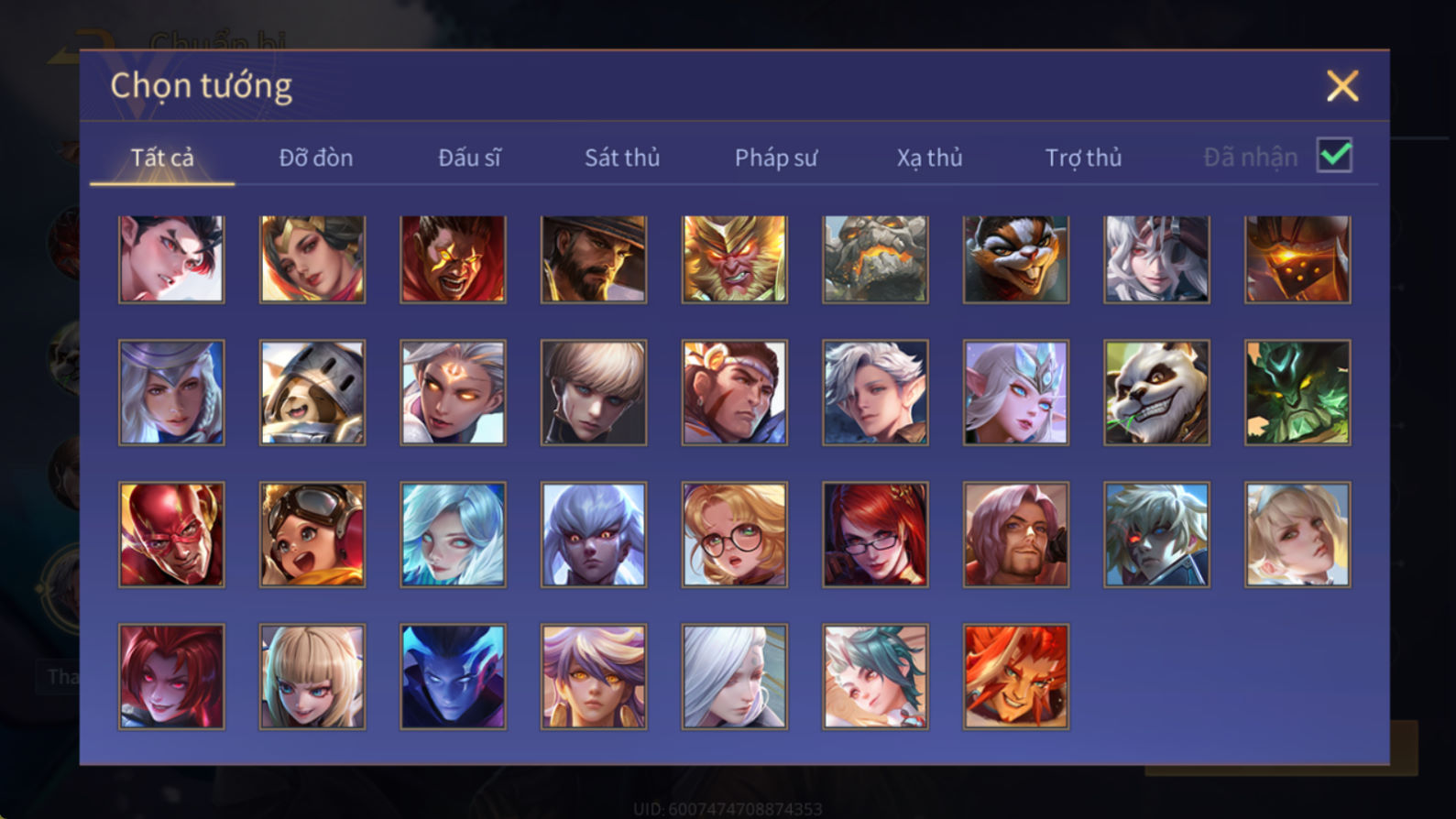Choose the dark blue-skinned shadow hero
The height and width of the screenshot is (819, 1456).
pyautogui.click(x=453, y=677)
